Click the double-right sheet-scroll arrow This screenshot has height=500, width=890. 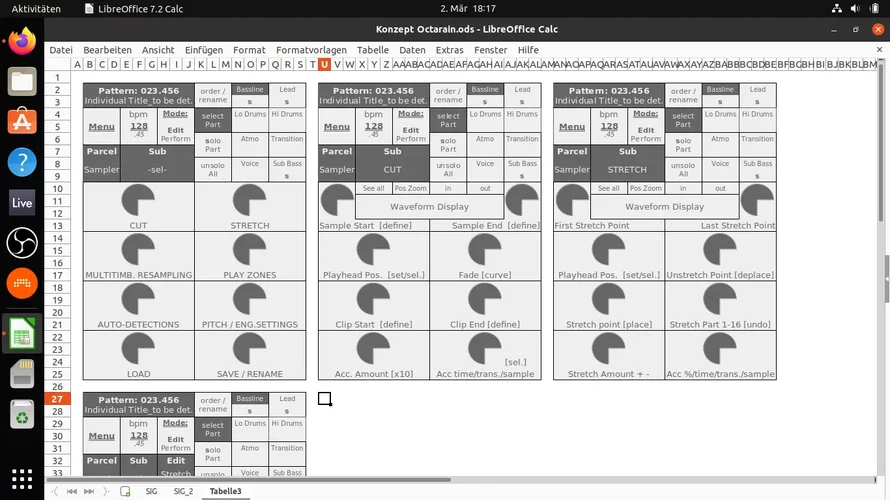coord(89,491)
